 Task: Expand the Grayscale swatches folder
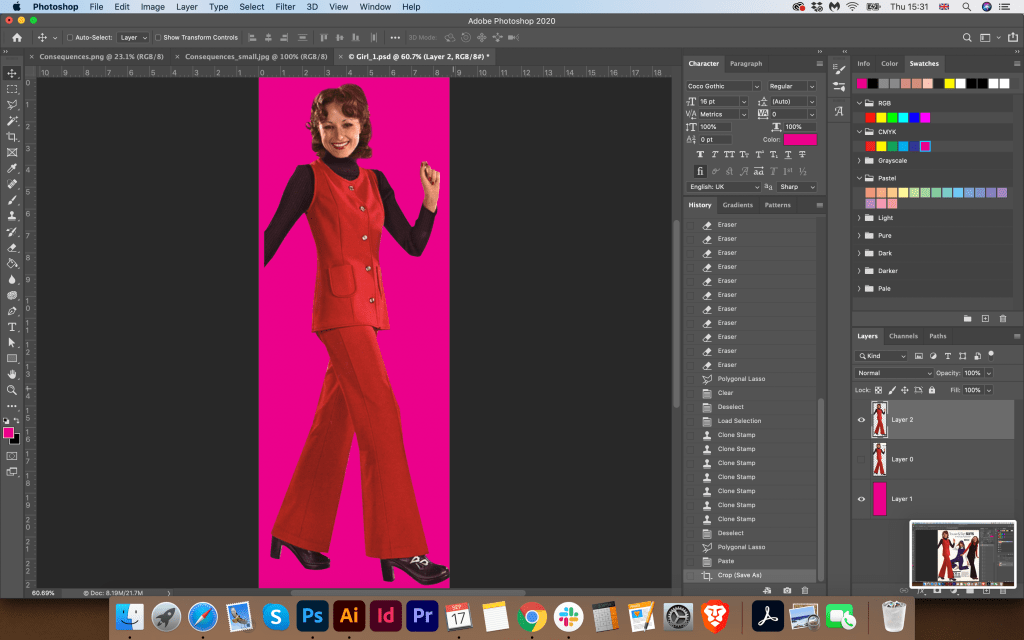pos(859,160)
